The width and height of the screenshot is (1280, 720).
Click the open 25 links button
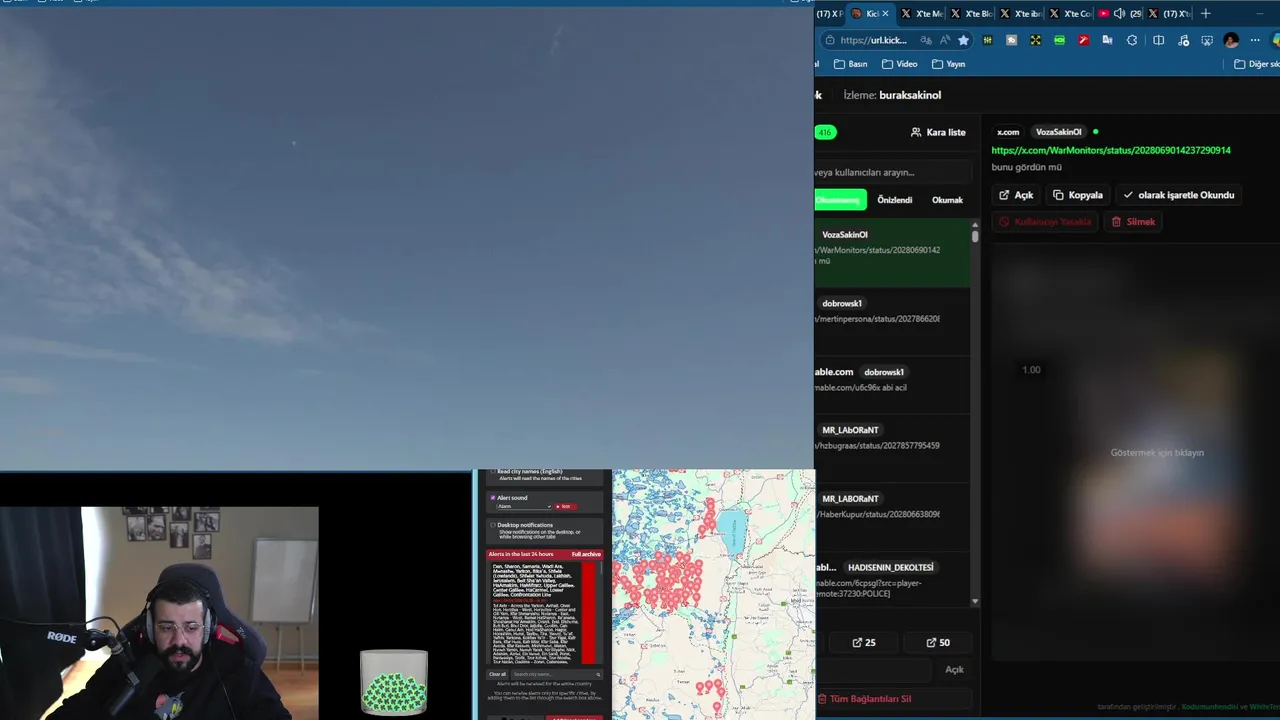863,643
